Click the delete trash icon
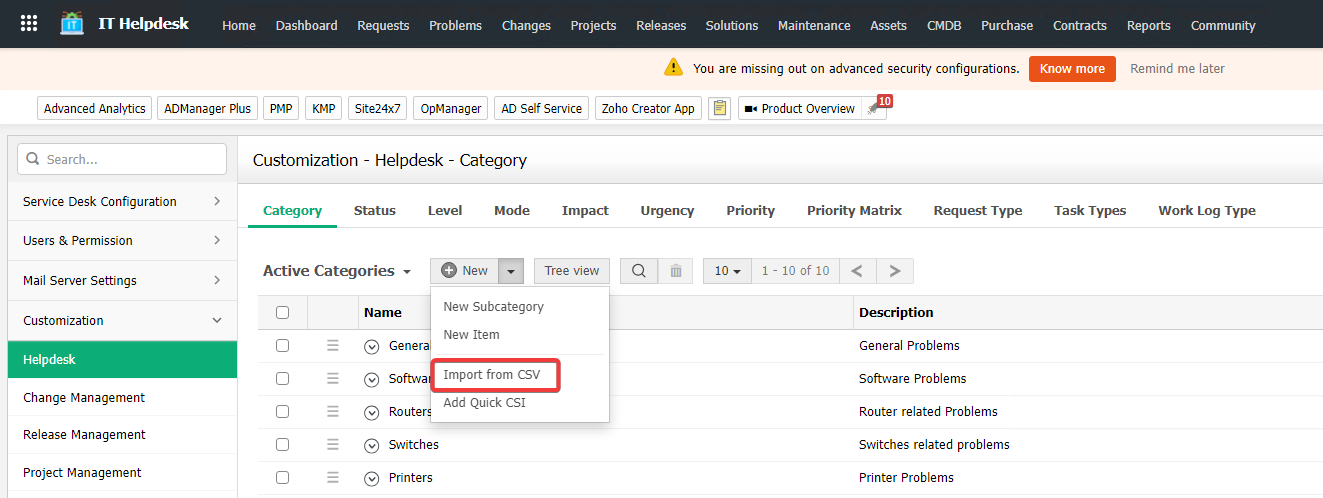Screen dimensions: 1323x498 pyautogui.click(x=675, y=271)
